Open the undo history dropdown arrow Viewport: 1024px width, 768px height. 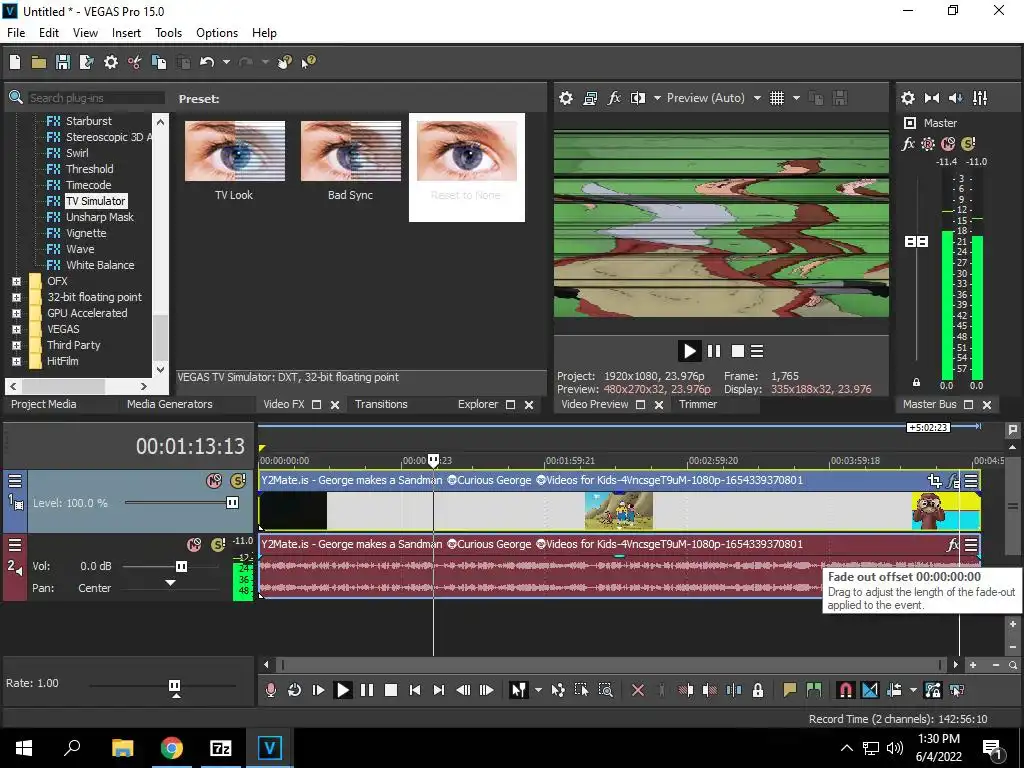tap(226, 62)
